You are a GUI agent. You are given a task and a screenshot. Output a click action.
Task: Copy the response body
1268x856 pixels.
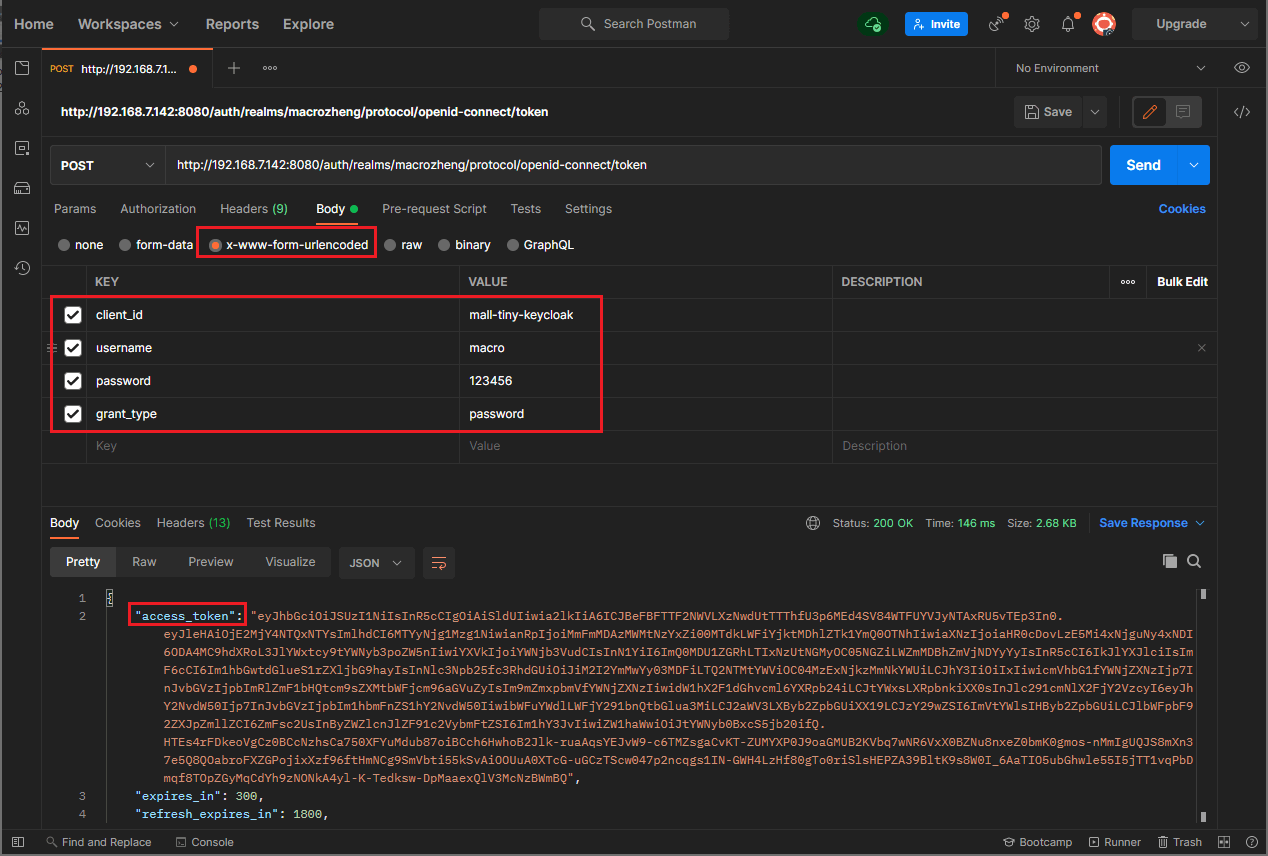tap(1170, 562)
